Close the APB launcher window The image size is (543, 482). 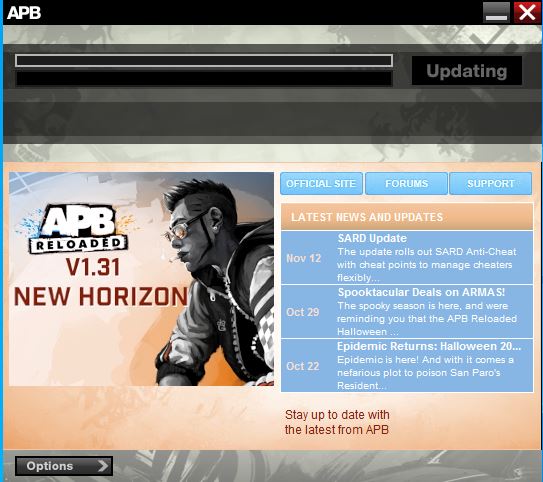(527, 12)
